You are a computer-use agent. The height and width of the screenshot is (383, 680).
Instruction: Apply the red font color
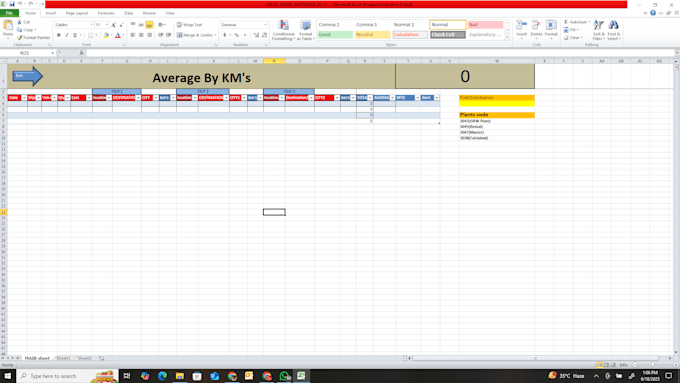click(118, 35)
